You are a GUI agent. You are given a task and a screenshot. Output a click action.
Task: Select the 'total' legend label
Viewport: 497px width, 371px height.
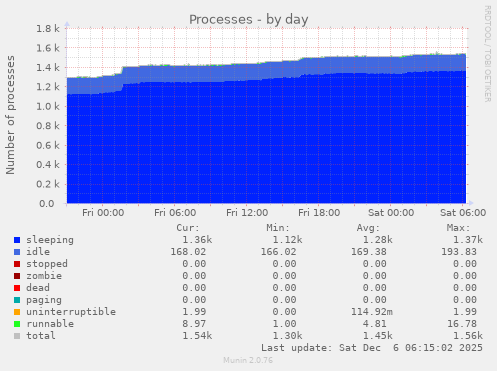point(41,336)
